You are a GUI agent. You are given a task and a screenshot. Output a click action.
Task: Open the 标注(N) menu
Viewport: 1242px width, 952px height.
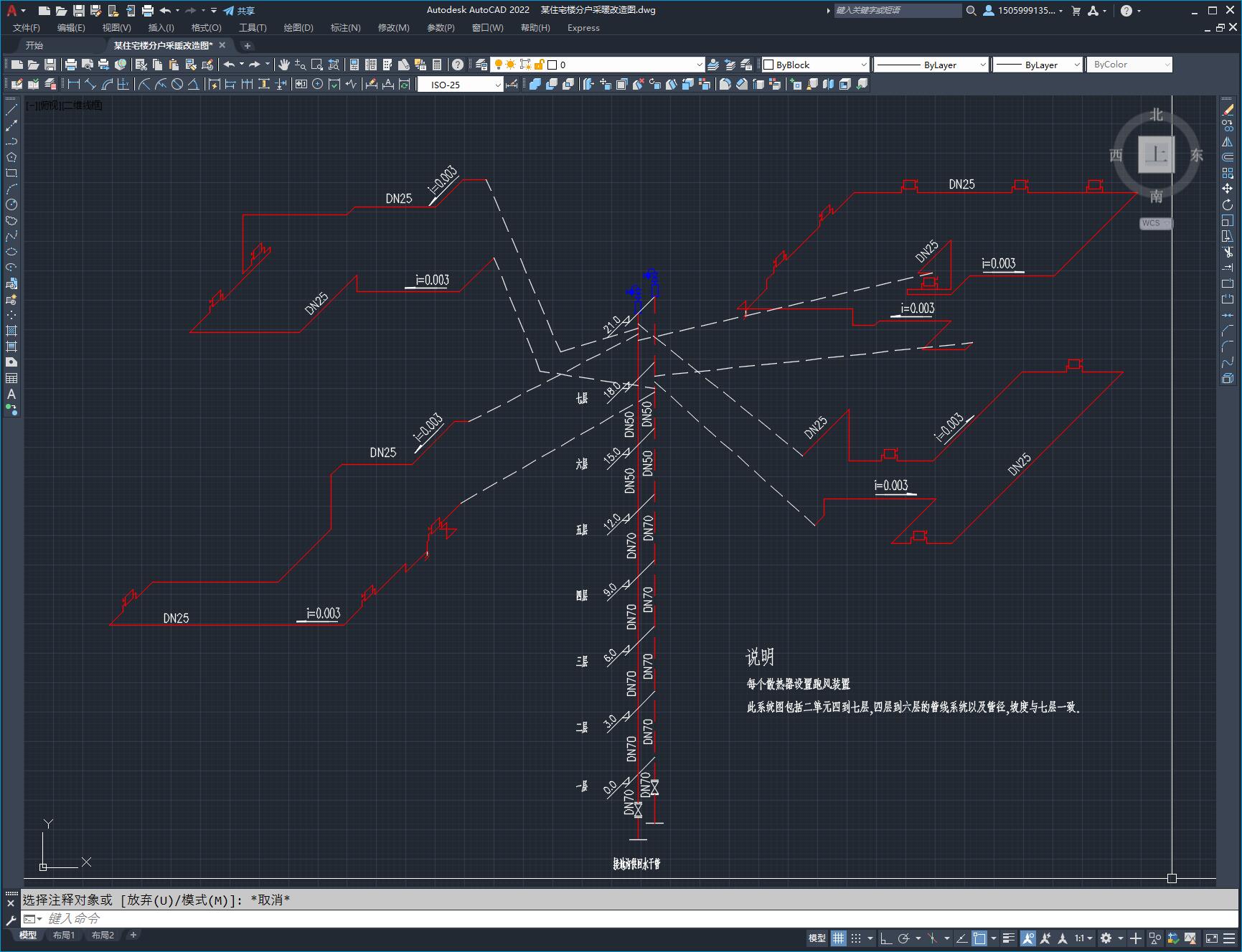point(345,27)
